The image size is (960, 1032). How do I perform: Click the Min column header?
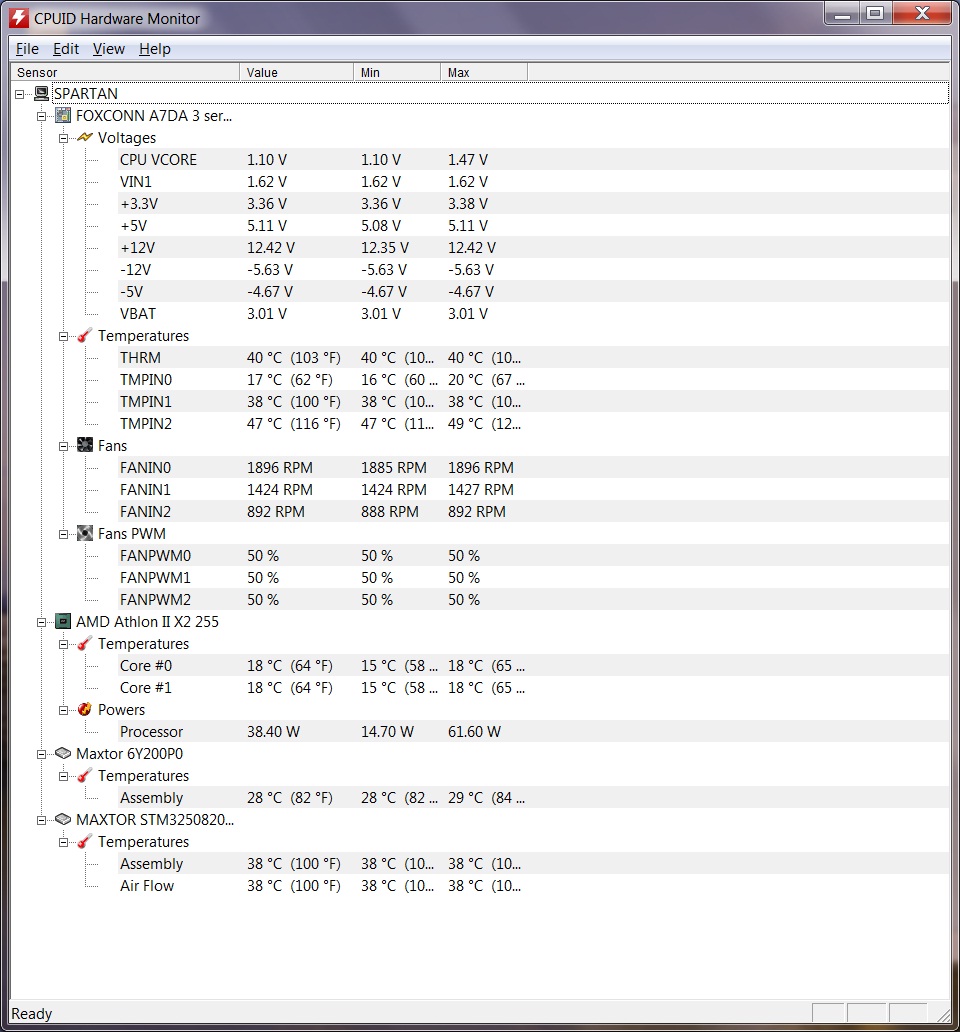pyautogui.click(x=397, y=72)
